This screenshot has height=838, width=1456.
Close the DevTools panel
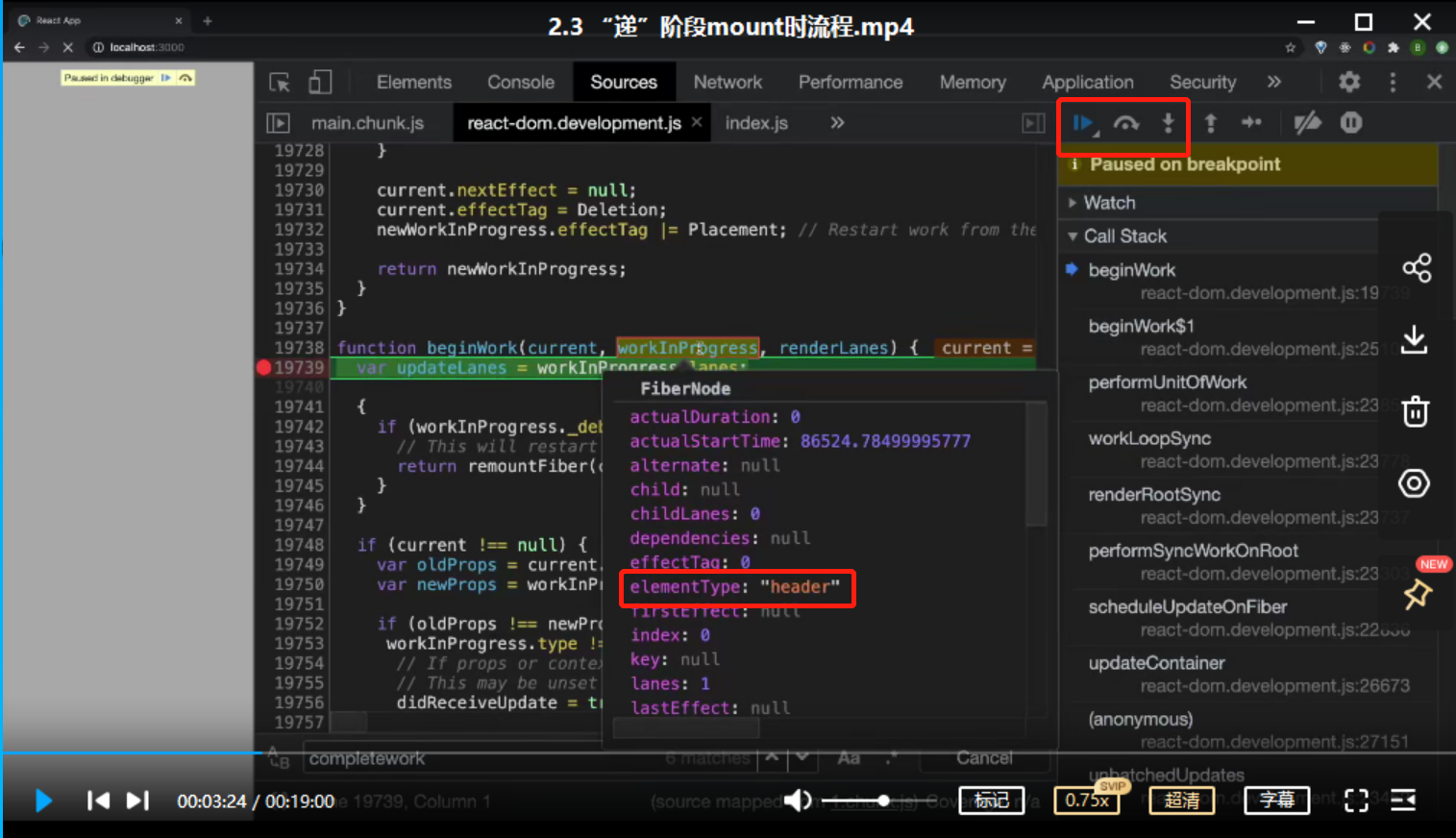[x=1435, y=82]
